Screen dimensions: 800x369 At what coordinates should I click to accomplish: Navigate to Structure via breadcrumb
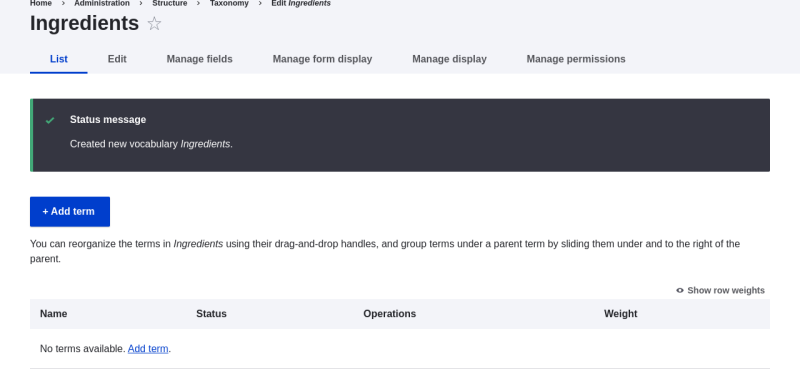pyautogui.click(x=170, y=4)
